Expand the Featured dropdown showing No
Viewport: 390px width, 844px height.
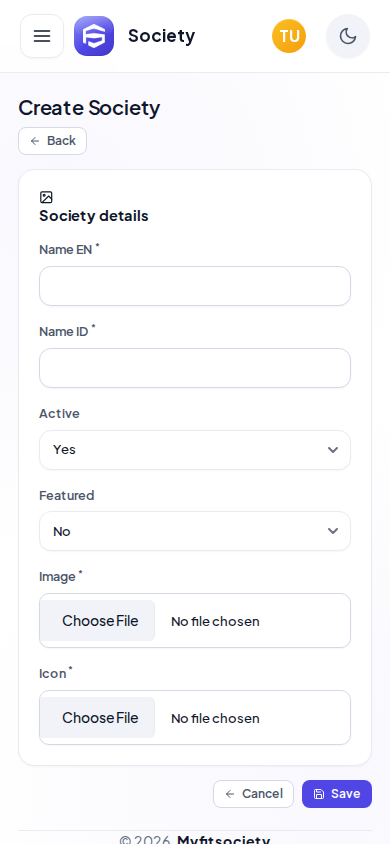[x=195, y=531]
